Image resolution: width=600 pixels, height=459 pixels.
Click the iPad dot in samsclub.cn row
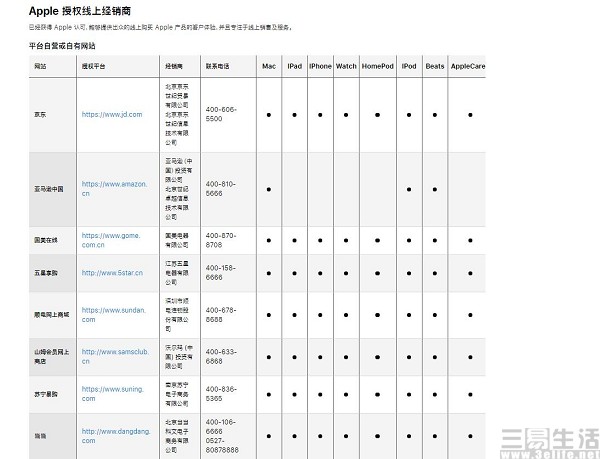click(x=295, y=357)
